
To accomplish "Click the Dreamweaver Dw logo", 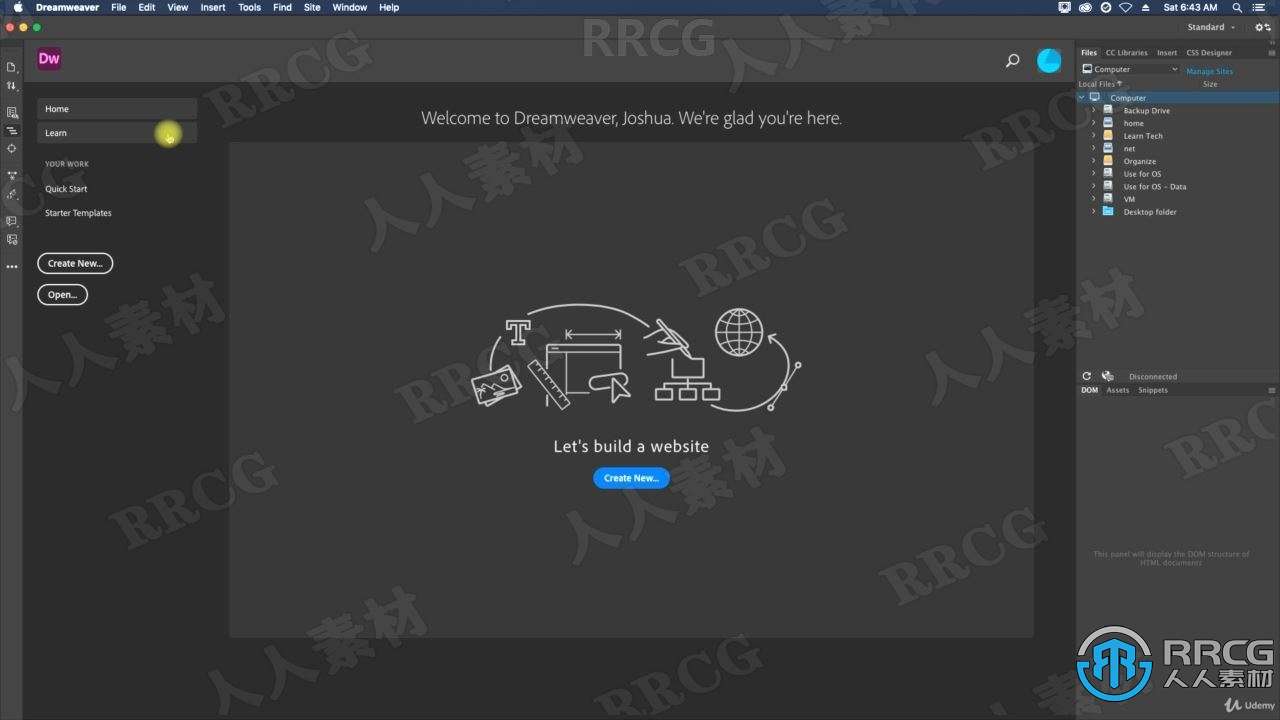I will pos(49,59).
